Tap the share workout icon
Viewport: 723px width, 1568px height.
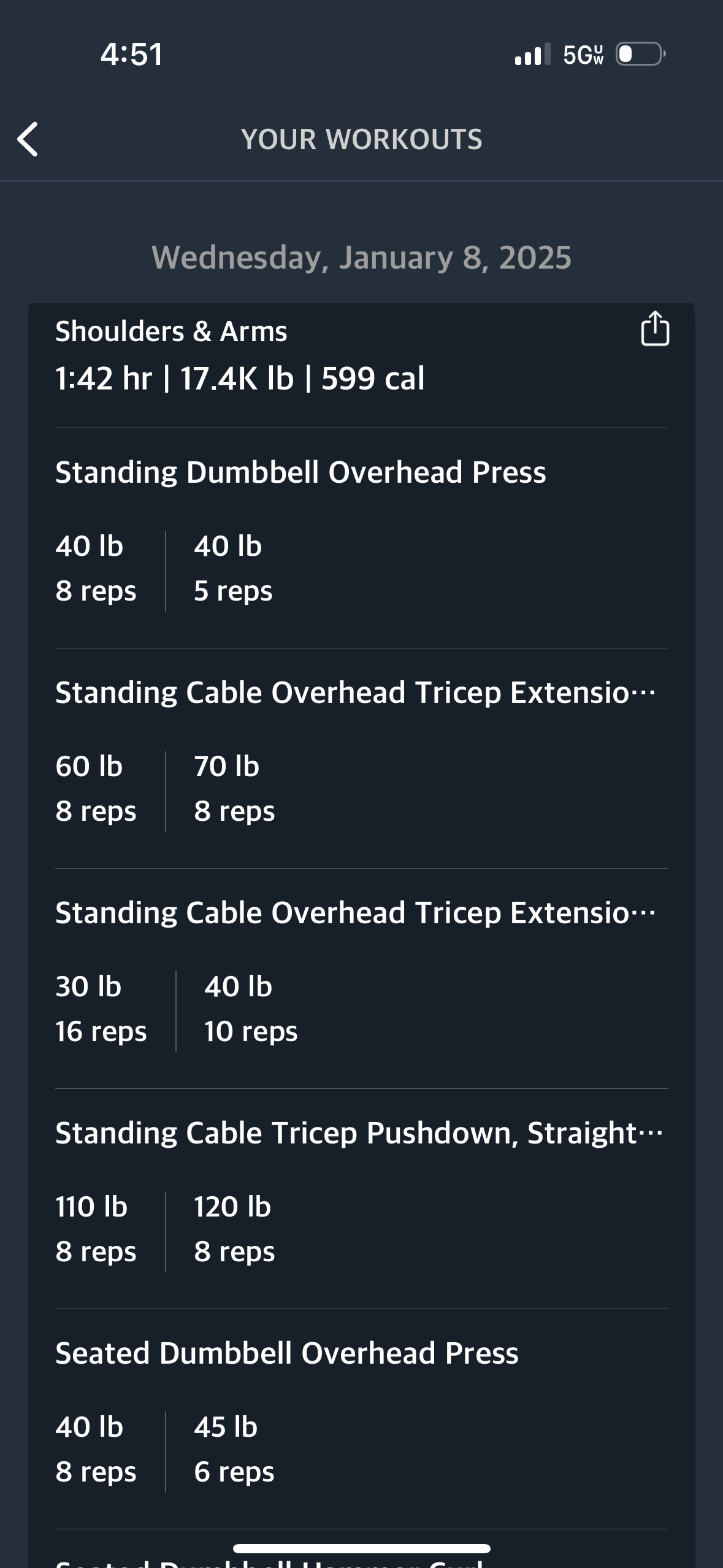[x=654, y=329]
